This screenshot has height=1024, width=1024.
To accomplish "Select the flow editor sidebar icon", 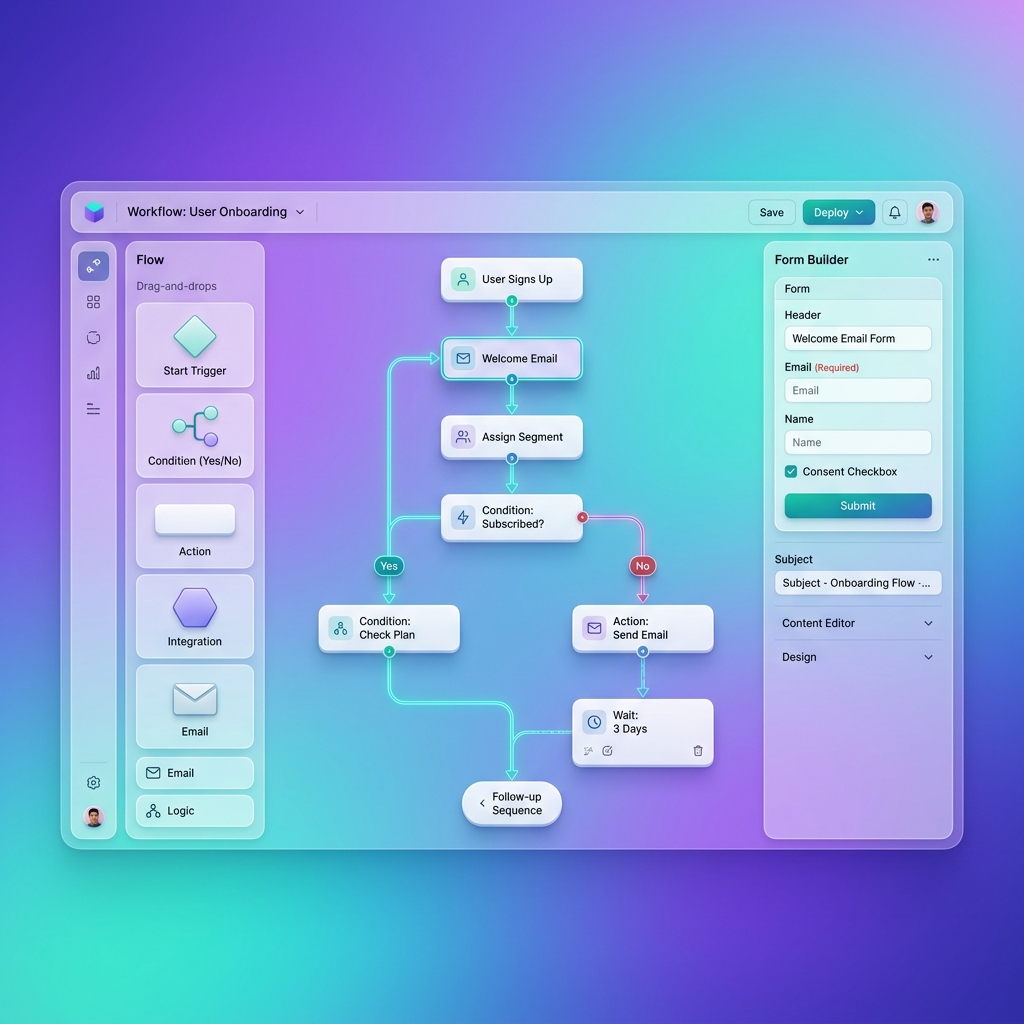I will click(93, 266).
